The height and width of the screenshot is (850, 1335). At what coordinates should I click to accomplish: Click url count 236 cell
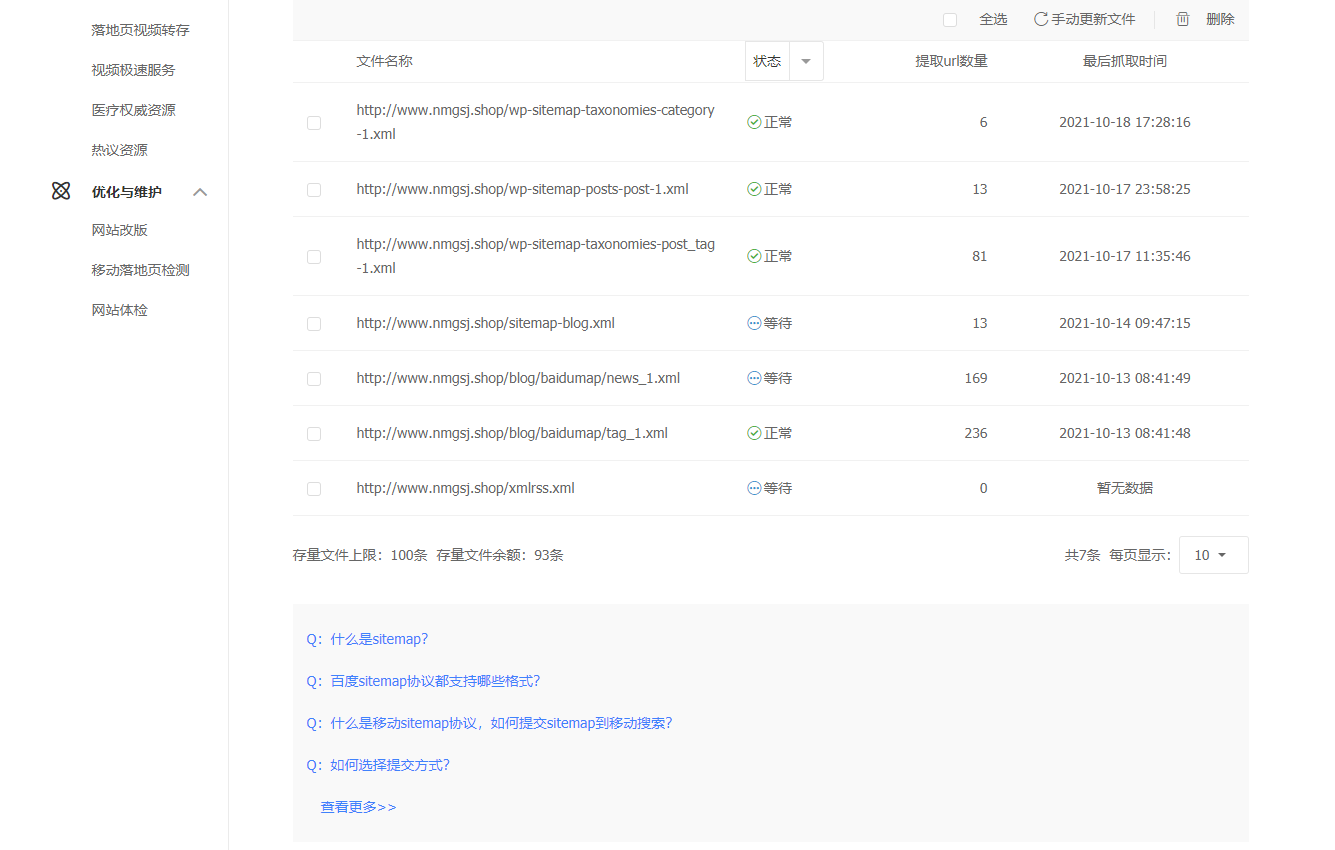tap(975, 433)
